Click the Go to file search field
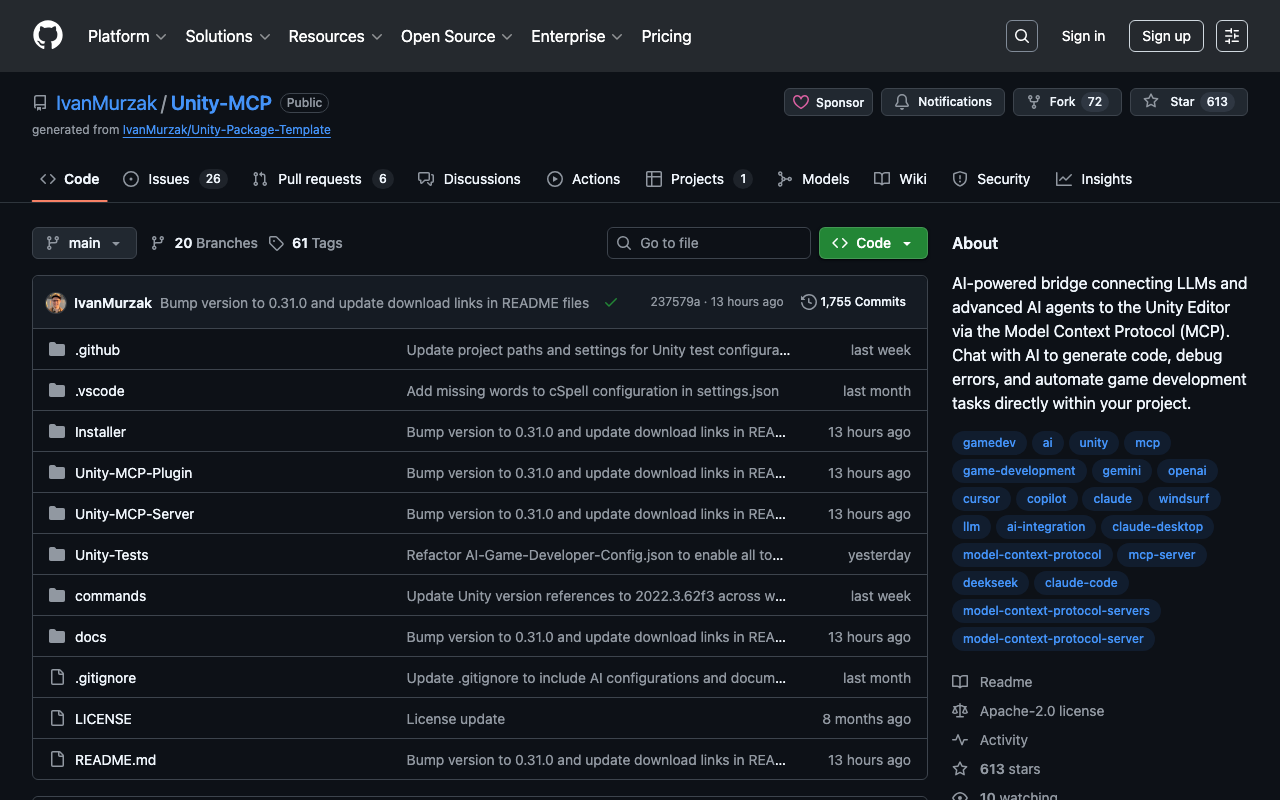The width and height of the screenshot is (1280, 800). pos(709,243)
